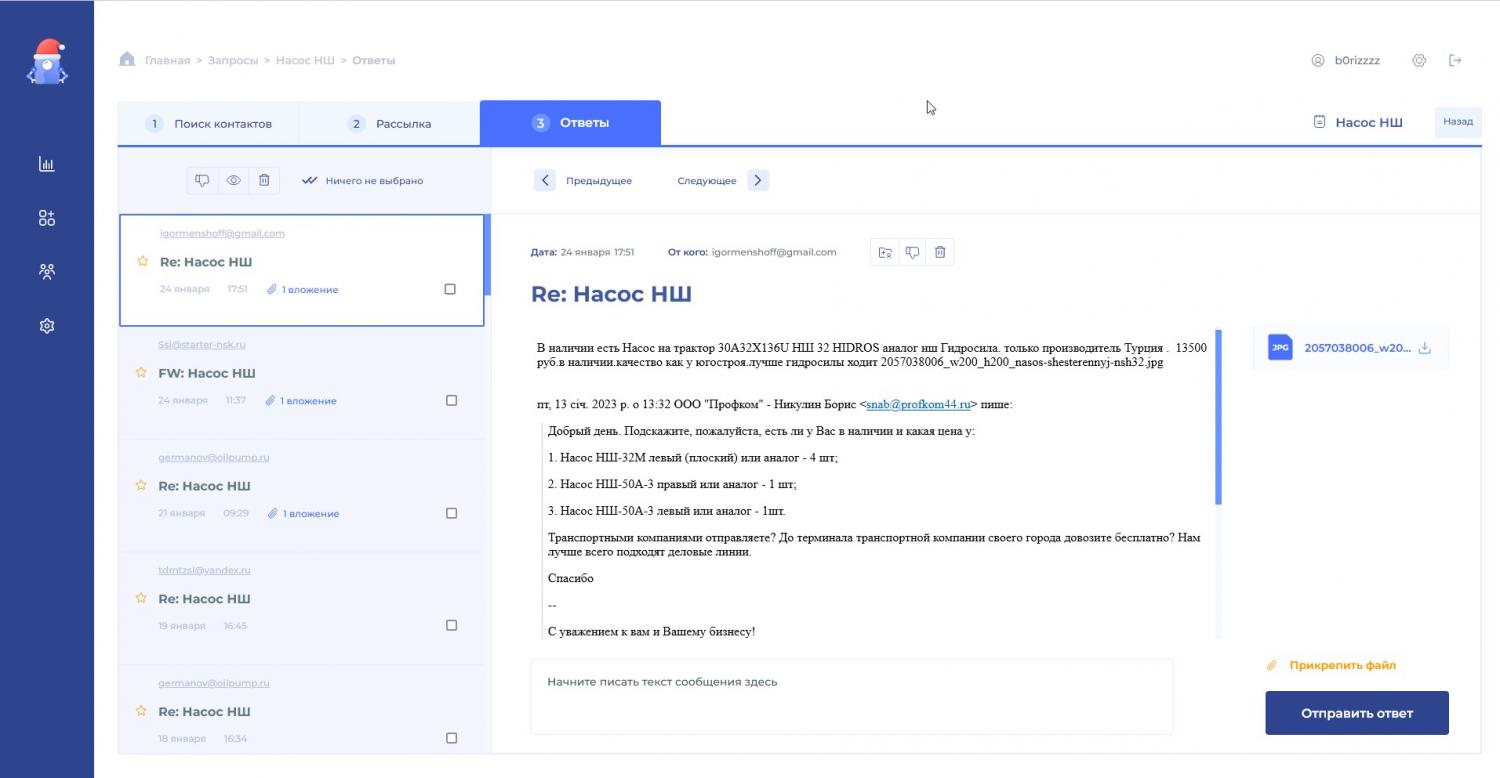Viewport: 1500px width, 778px height.
Task: Check the igormenshoff@gmail.com email checkbox
Action: click(450, 289)
